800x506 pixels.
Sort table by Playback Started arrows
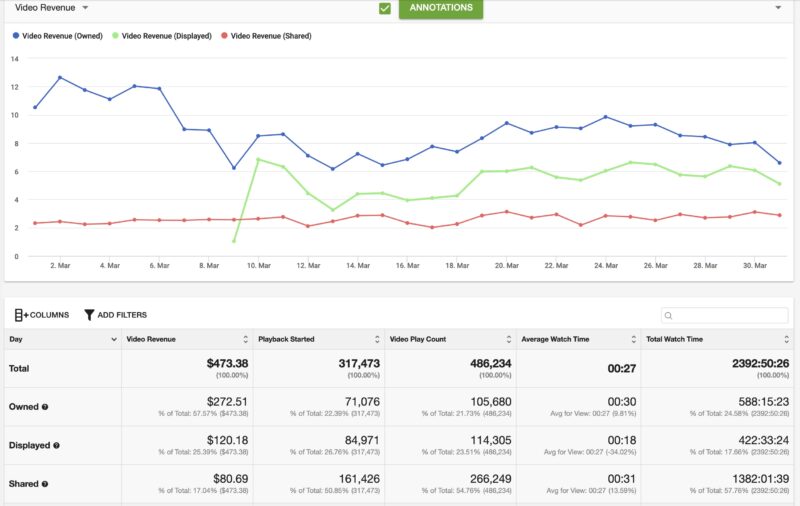click(377, 340)
